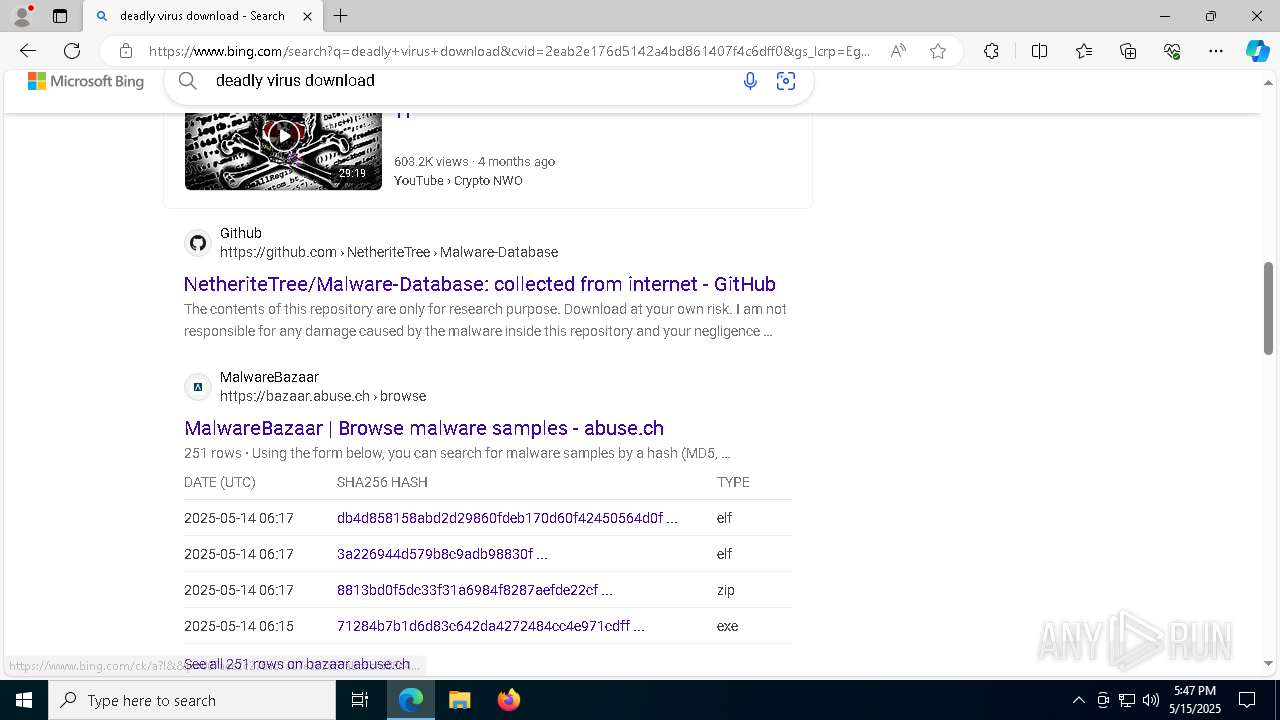Viewport: 1280px width, 720px height.
Task: Open Task View on taskbar
Action: 360,700
